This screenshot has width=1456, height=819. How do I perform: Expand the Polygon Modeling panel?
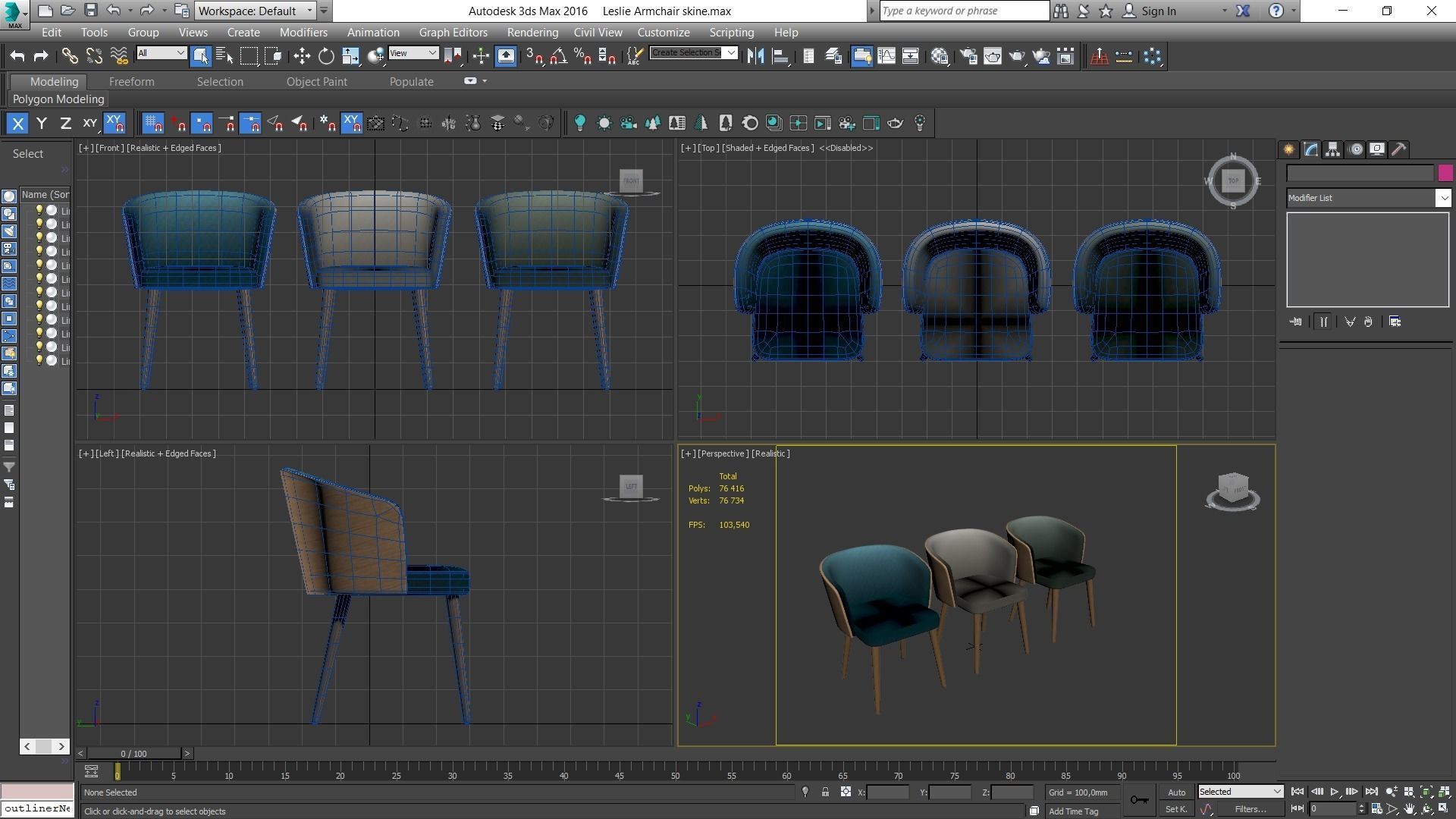58,99
